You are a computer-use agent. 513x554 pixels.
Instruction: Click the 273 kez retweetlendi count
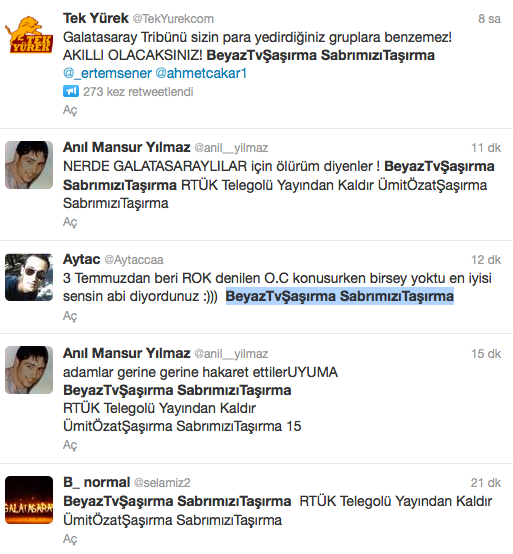point(138,92)
